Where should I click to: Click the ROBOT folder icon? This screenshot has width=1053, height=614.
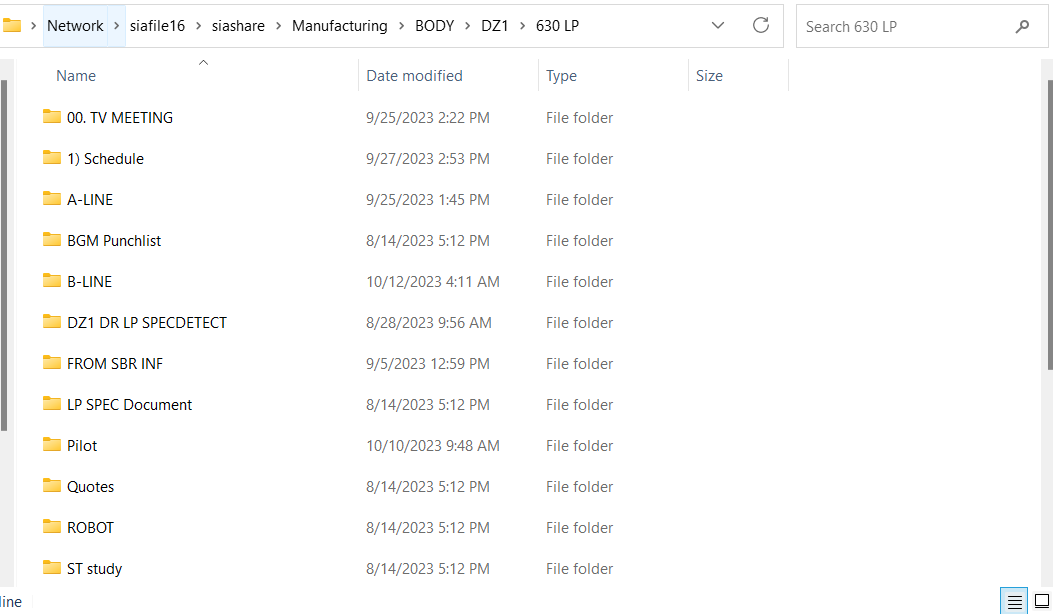[52, 527]
